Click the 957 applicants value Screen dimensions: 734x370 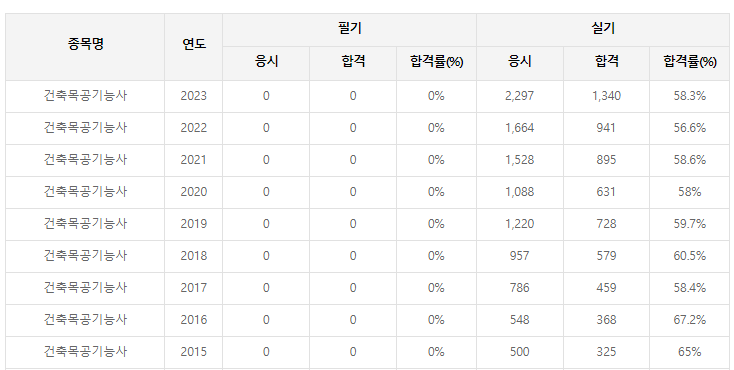520,256
